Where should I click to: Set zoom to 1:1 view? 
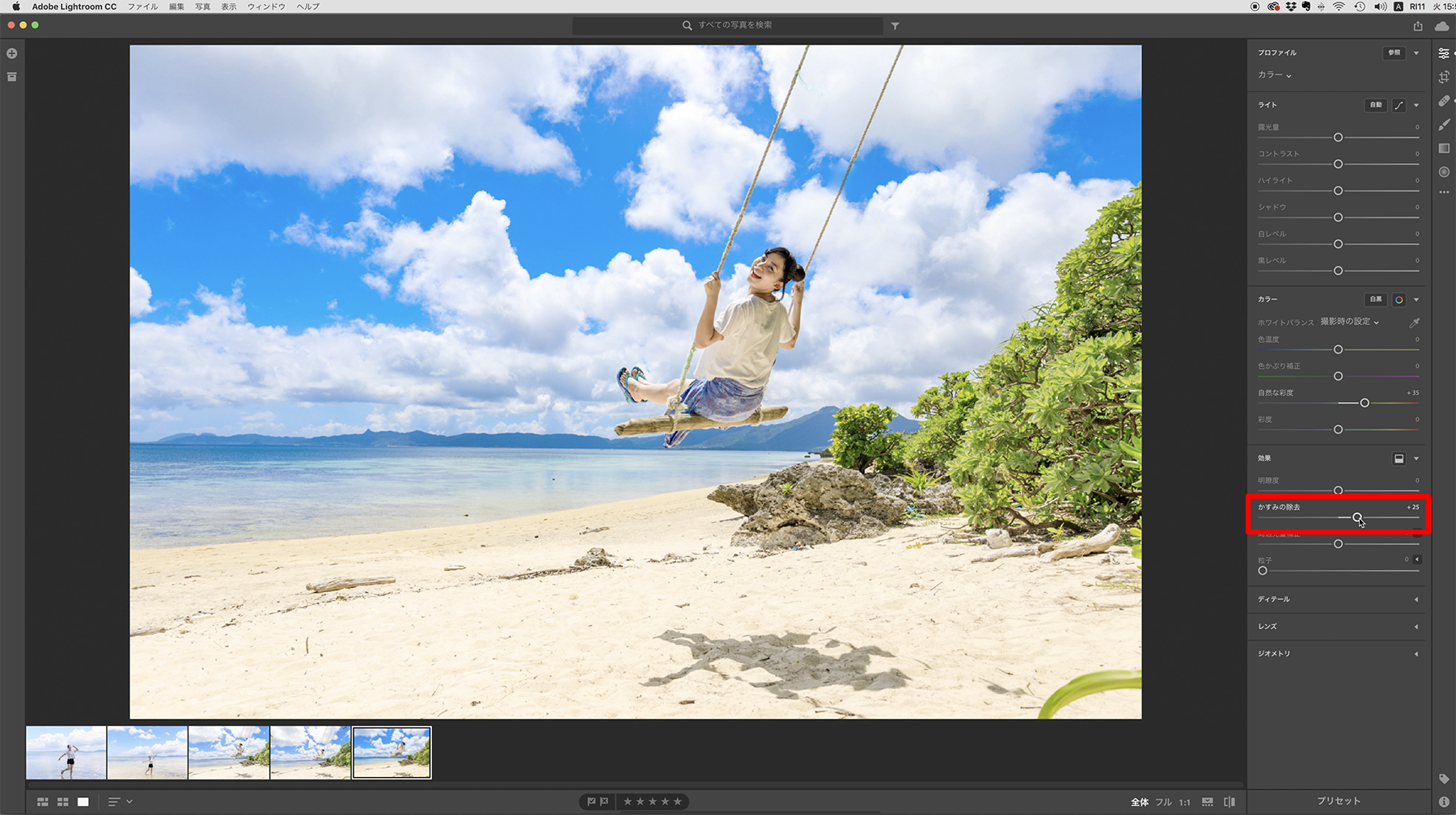(x=1184, y=802)
